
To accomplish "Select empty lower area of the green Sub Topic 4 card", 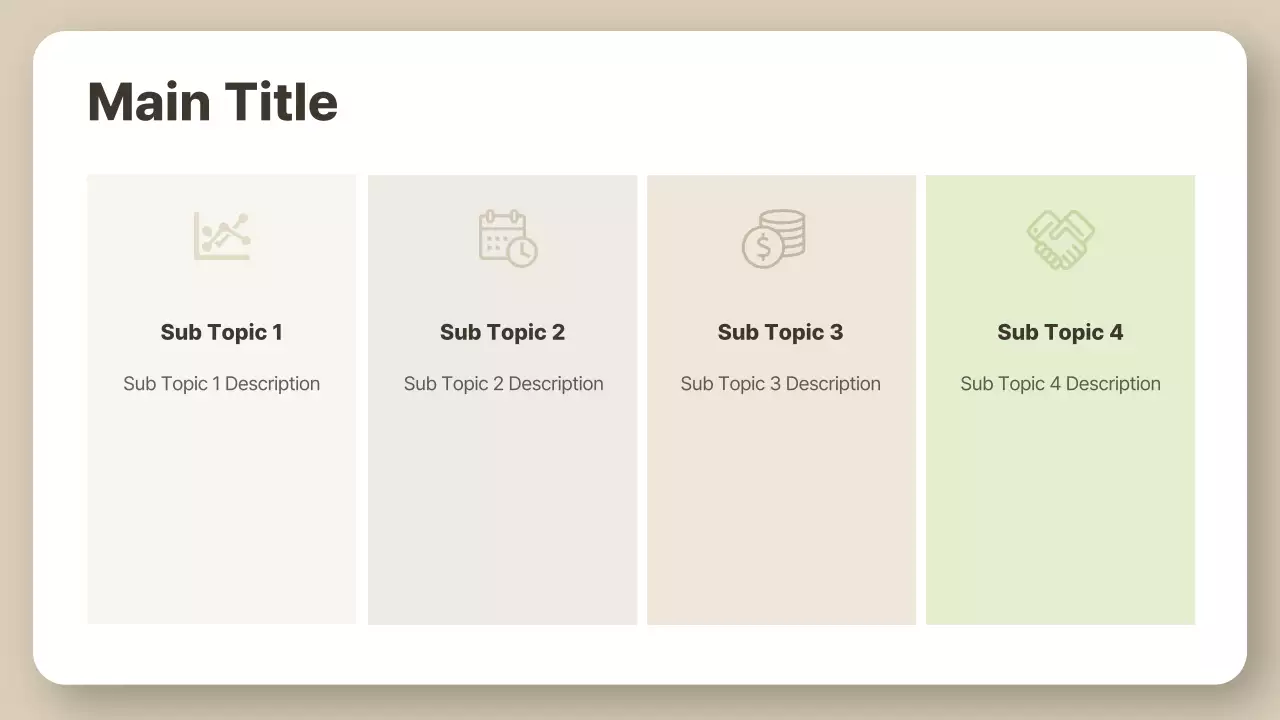I will (x=1060, y=520).
